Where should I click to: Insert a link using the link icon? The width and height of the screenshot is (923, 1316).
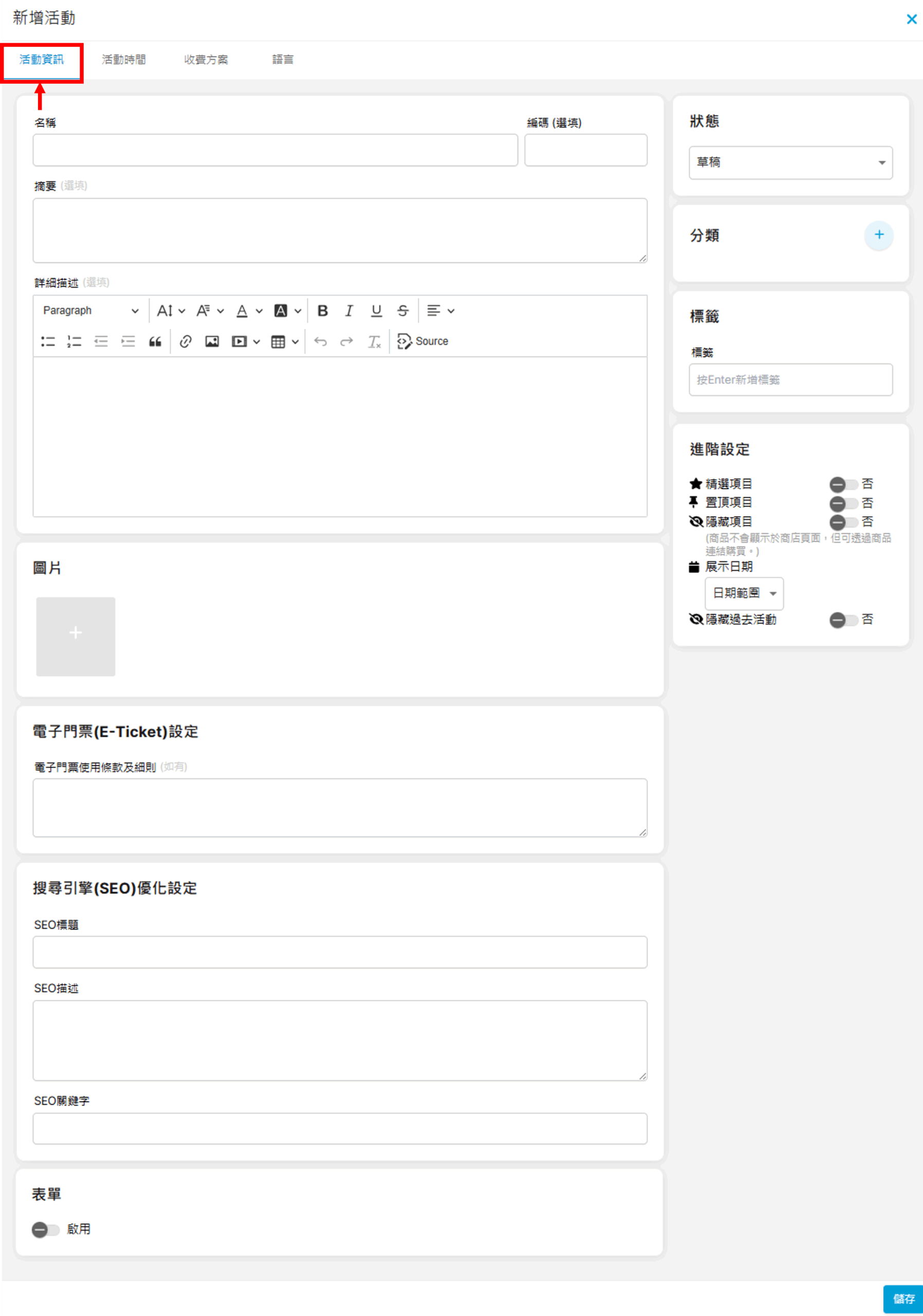point(185,342)
